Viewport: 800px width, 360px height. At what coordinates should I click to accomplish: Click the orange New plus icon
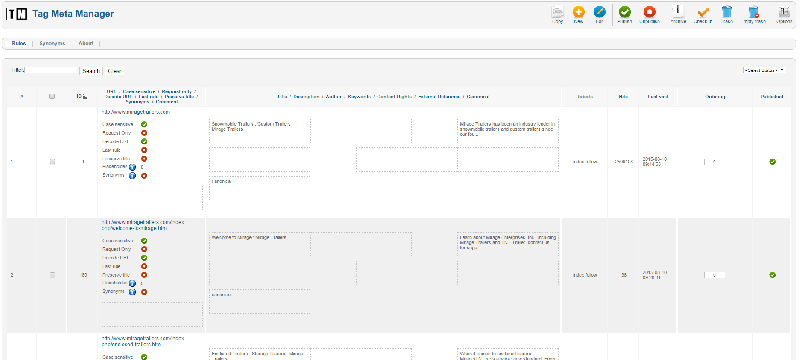coord(578,12)
